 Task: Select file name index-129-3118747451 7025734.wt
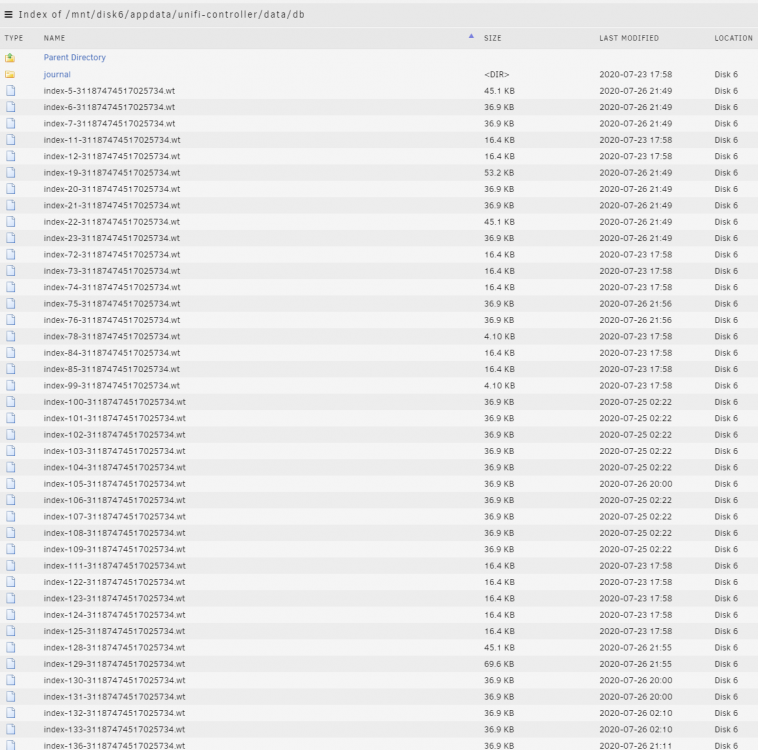click(x=114, y=664)
